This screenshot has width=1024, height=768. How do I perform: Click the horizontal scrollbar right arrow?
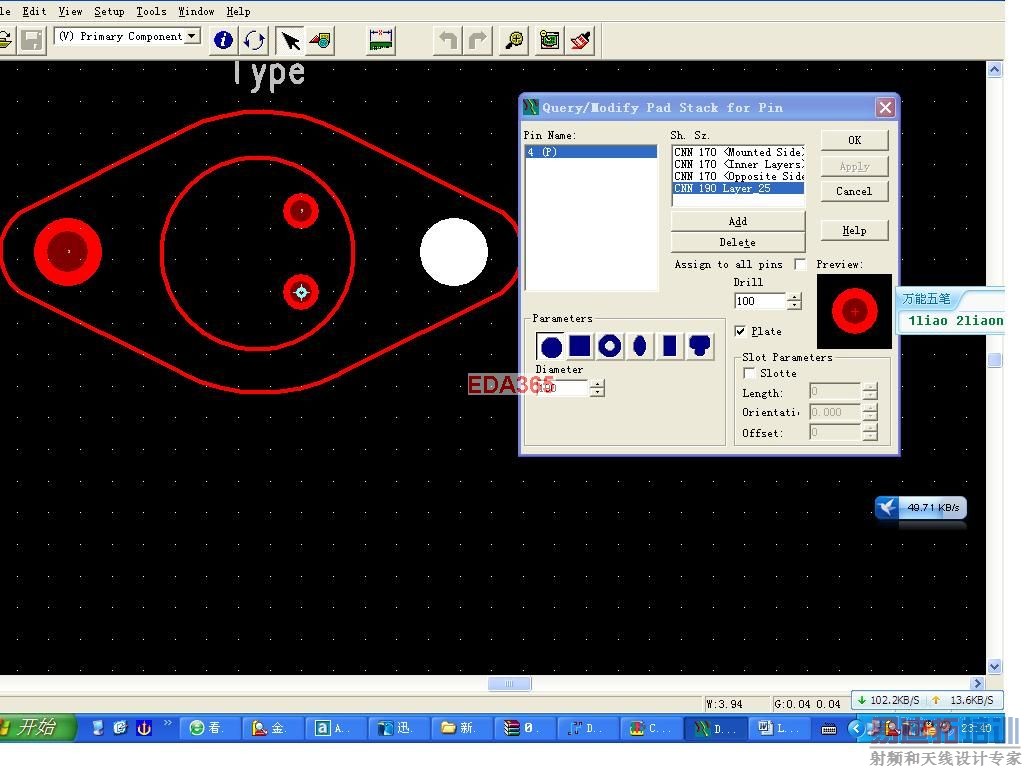pyautogui.click(x=977, y=684)
